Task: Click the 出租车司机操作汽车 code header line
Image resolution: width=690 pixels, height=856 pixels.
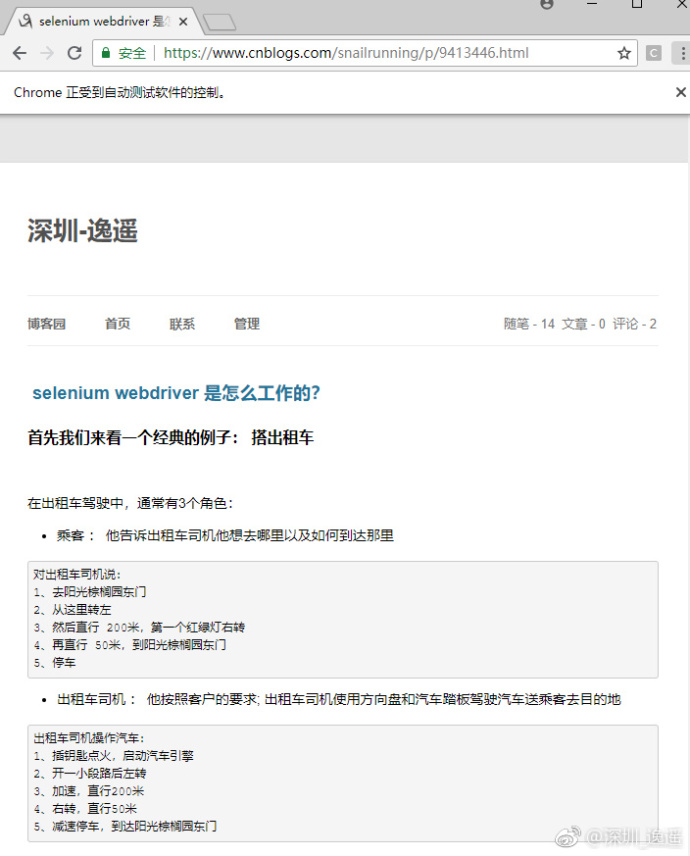Action: (x=89, y=738)
